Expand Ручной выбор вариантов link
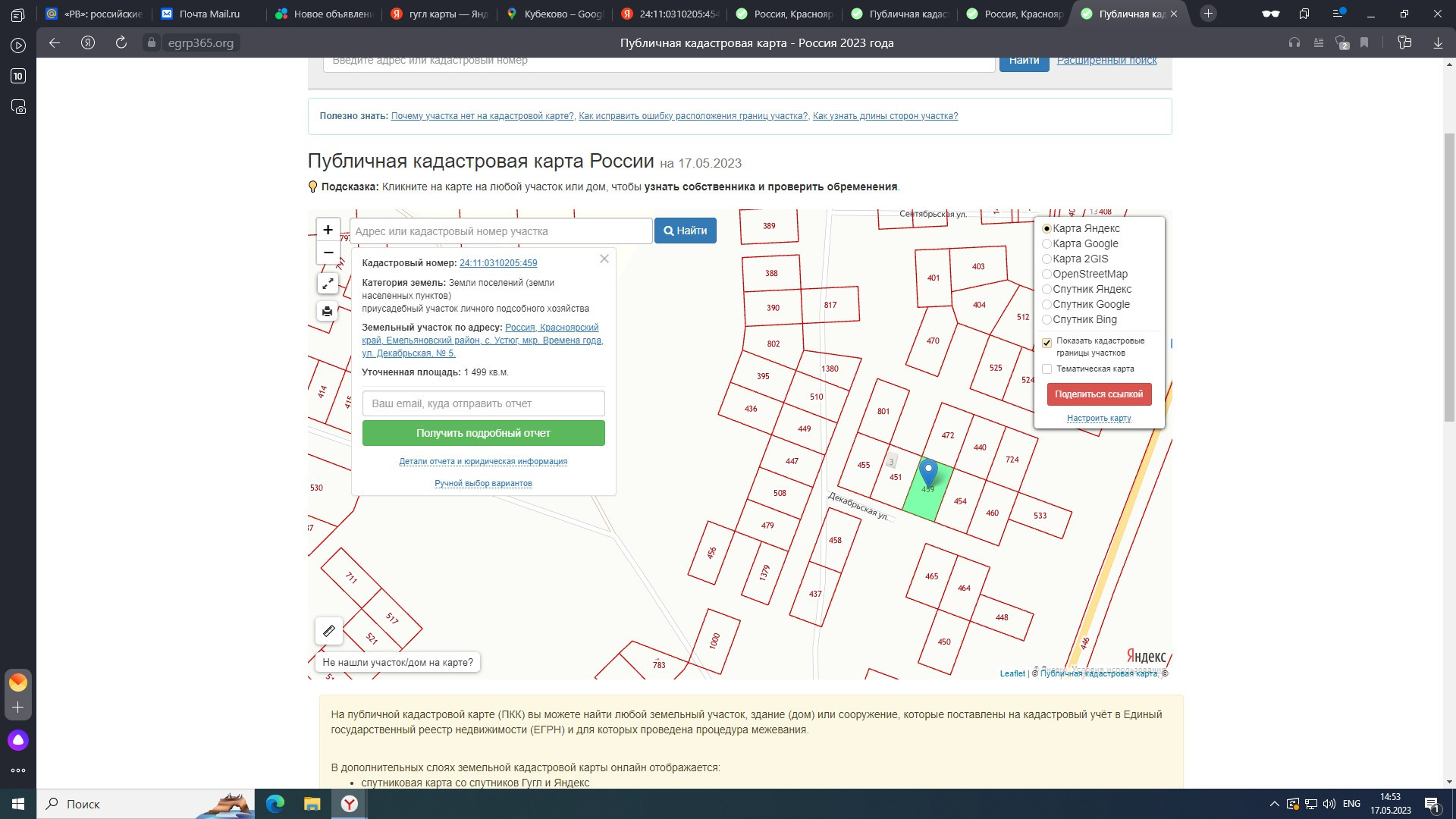1456x819 pixels. point(483,484)
